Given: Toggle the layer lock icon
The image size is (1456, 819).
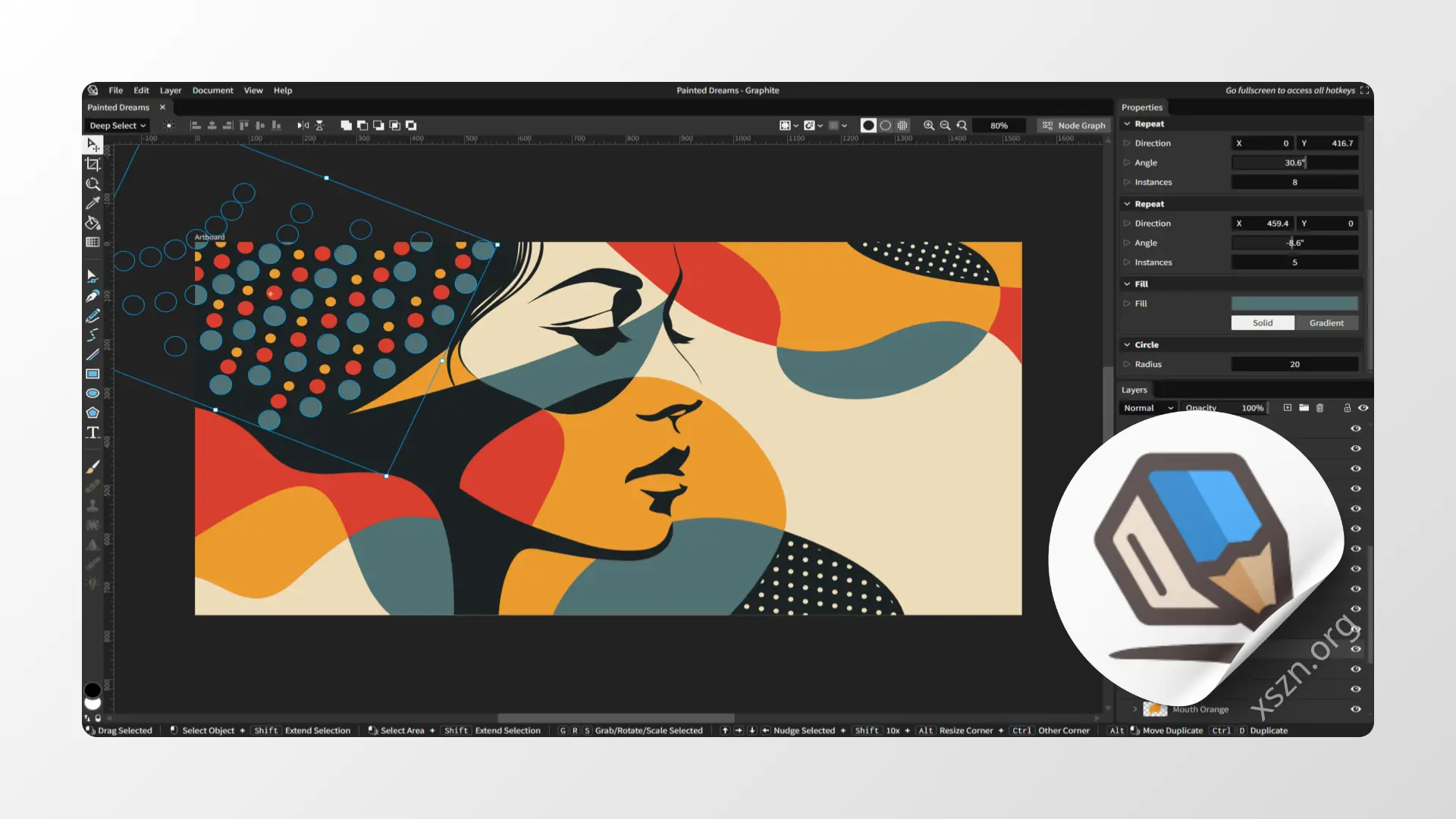Looking at the screenshot, I should point(1348,408).
